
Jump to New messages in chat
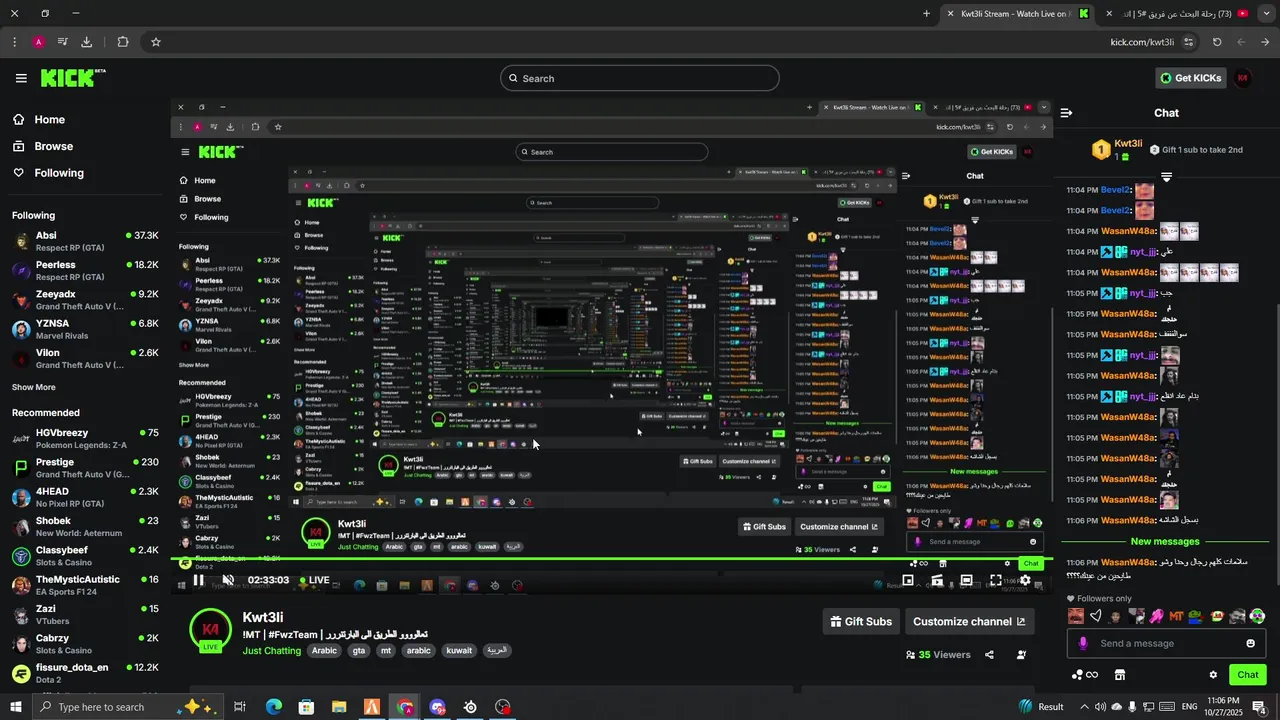(1164, 541)
